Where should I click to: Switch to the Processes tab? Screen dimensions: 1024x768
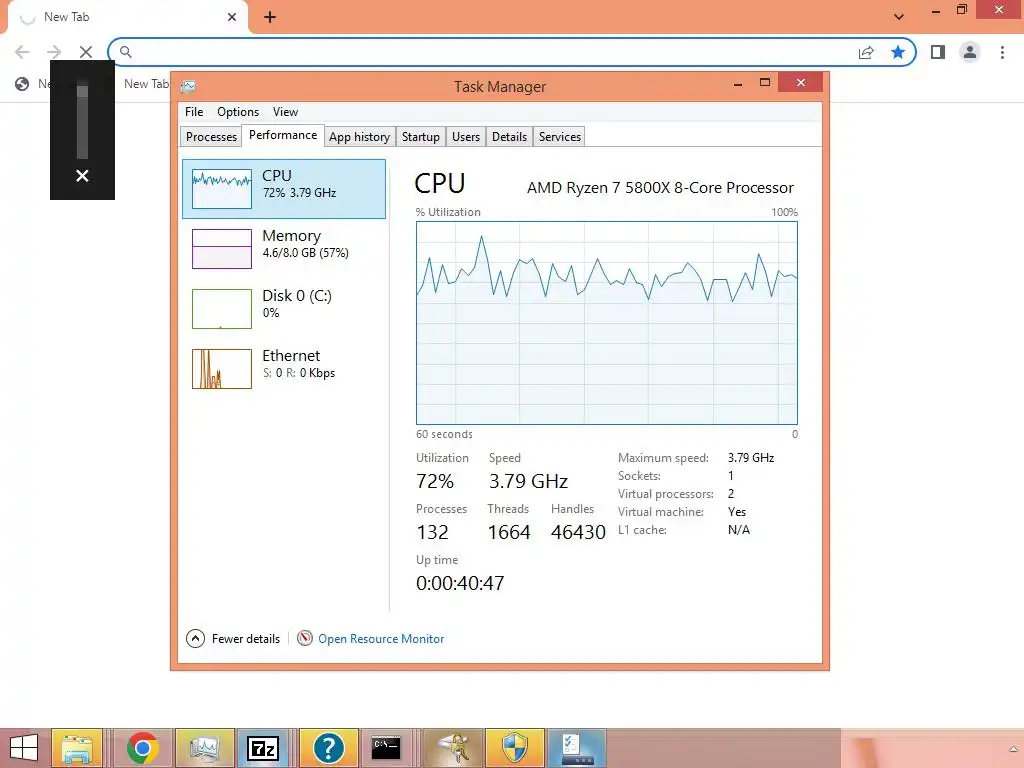tap(211, 136)
